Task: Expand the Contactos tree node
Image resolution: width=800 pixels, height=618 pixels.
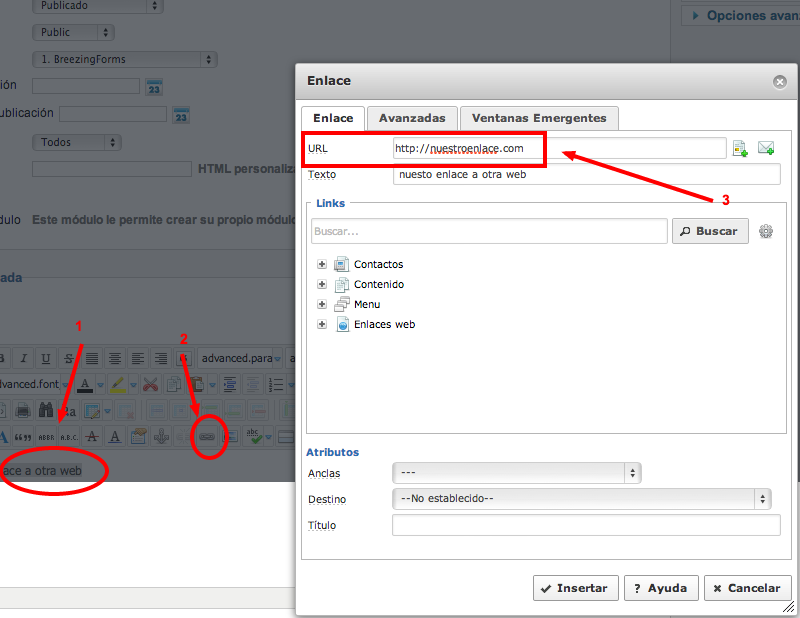Action: [322, 264]
